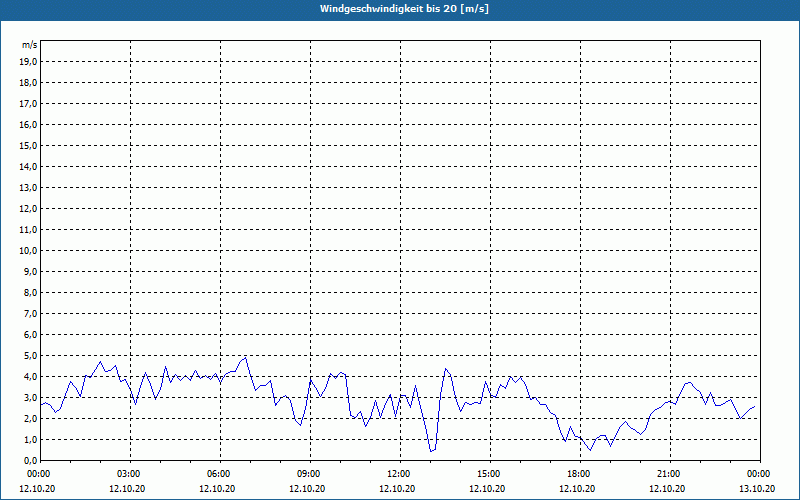Select the "12.10.20" date beneath 15:00
Image resolution: width=800 pixels, height=500 pixels.
pyautogui.click(x=487, y=488)
